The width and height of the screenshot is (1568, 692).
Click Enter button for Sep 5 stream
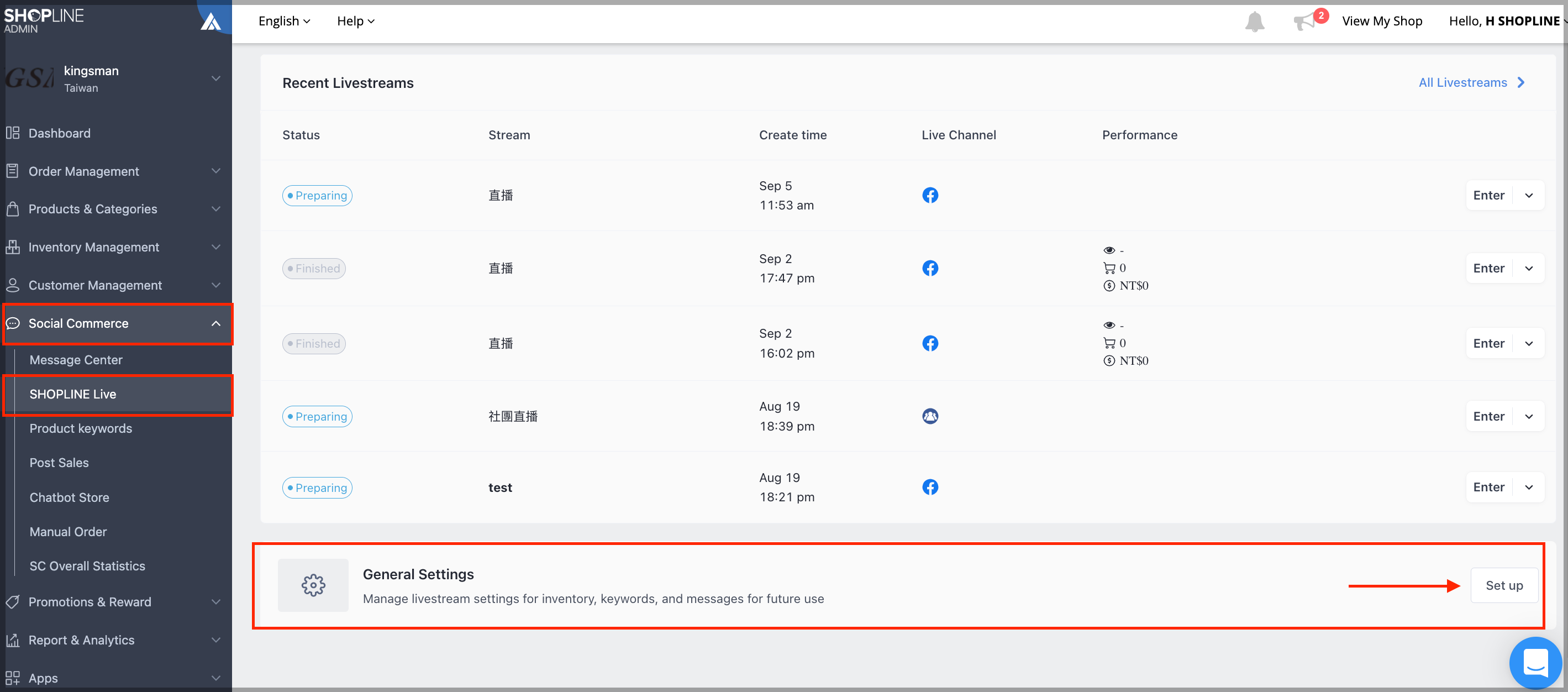[x=1489, y=196]
